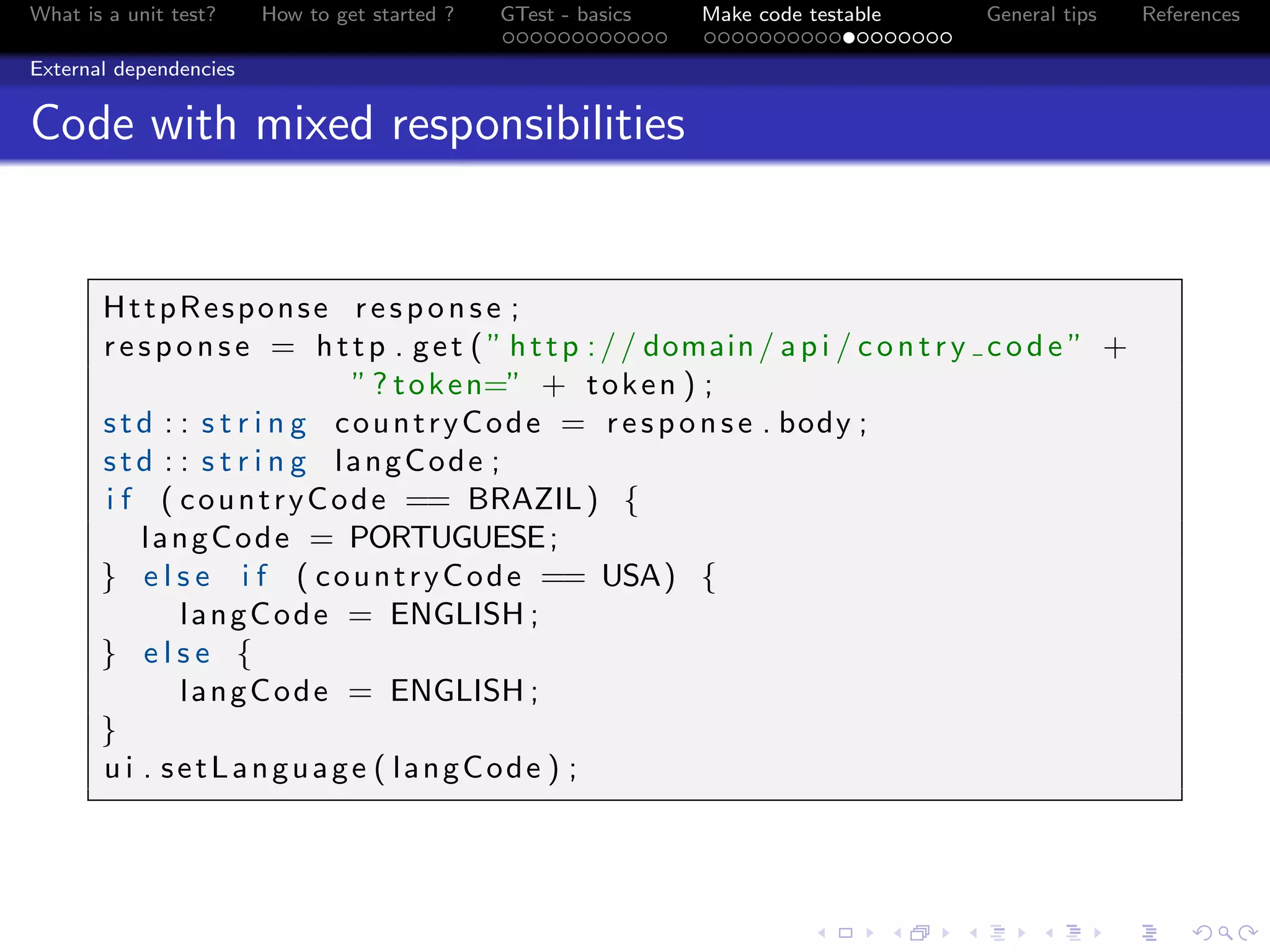Click the search magnifier navigation icon
This screenshot has height=952, width=1270.
(1225, 933)
